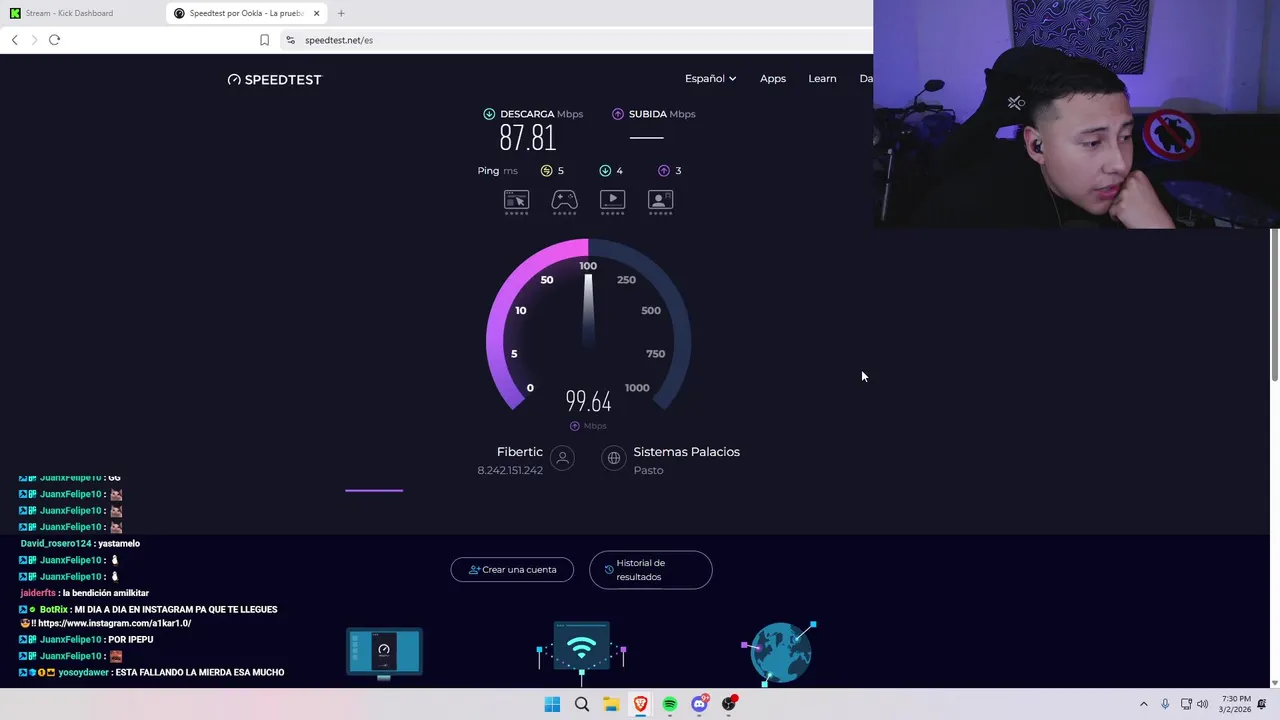Open a new browser tab
The height and width of the screenshot is (720, 1280).
coord(341,13)
